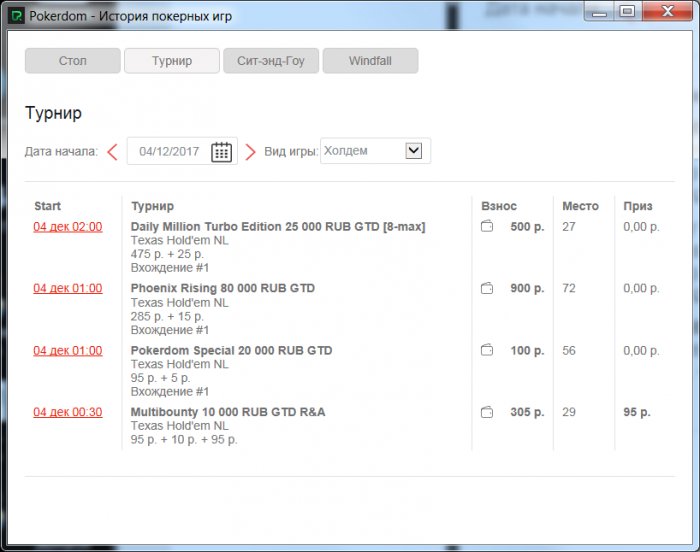Click place value 56
Screen dimensions: 700x552
coord(569,351)
